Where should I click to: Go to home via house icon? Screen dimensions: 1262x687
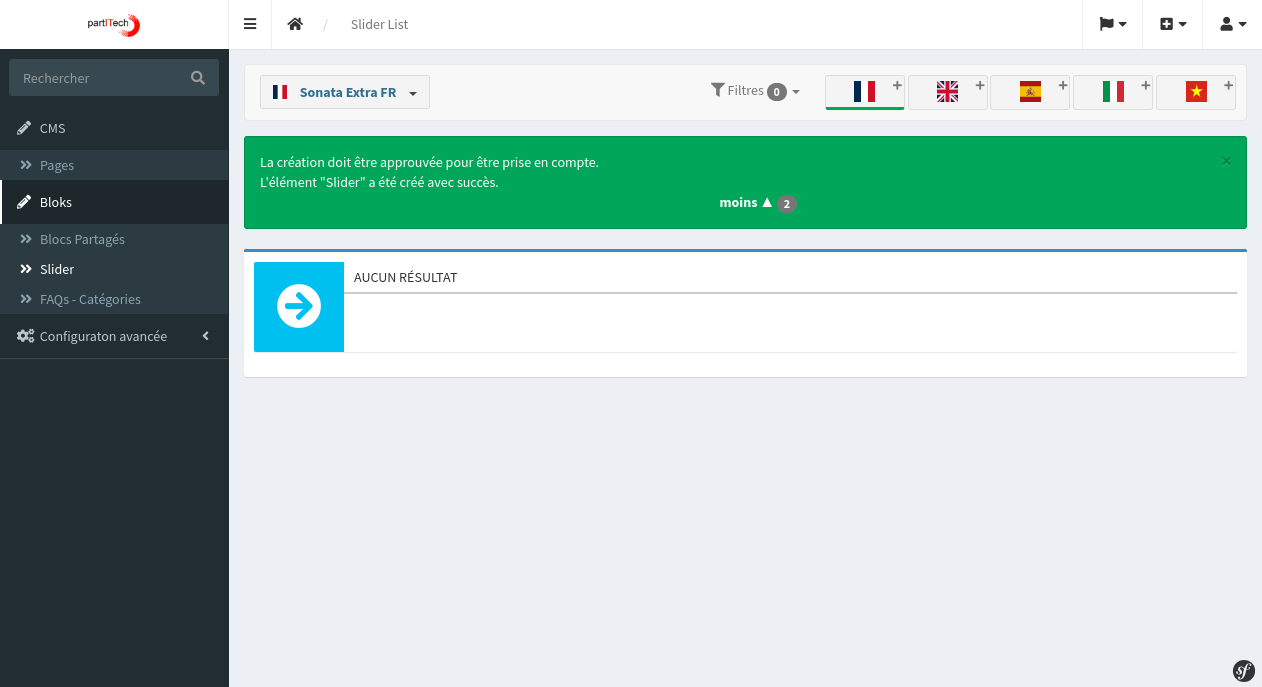click(295, 24)
